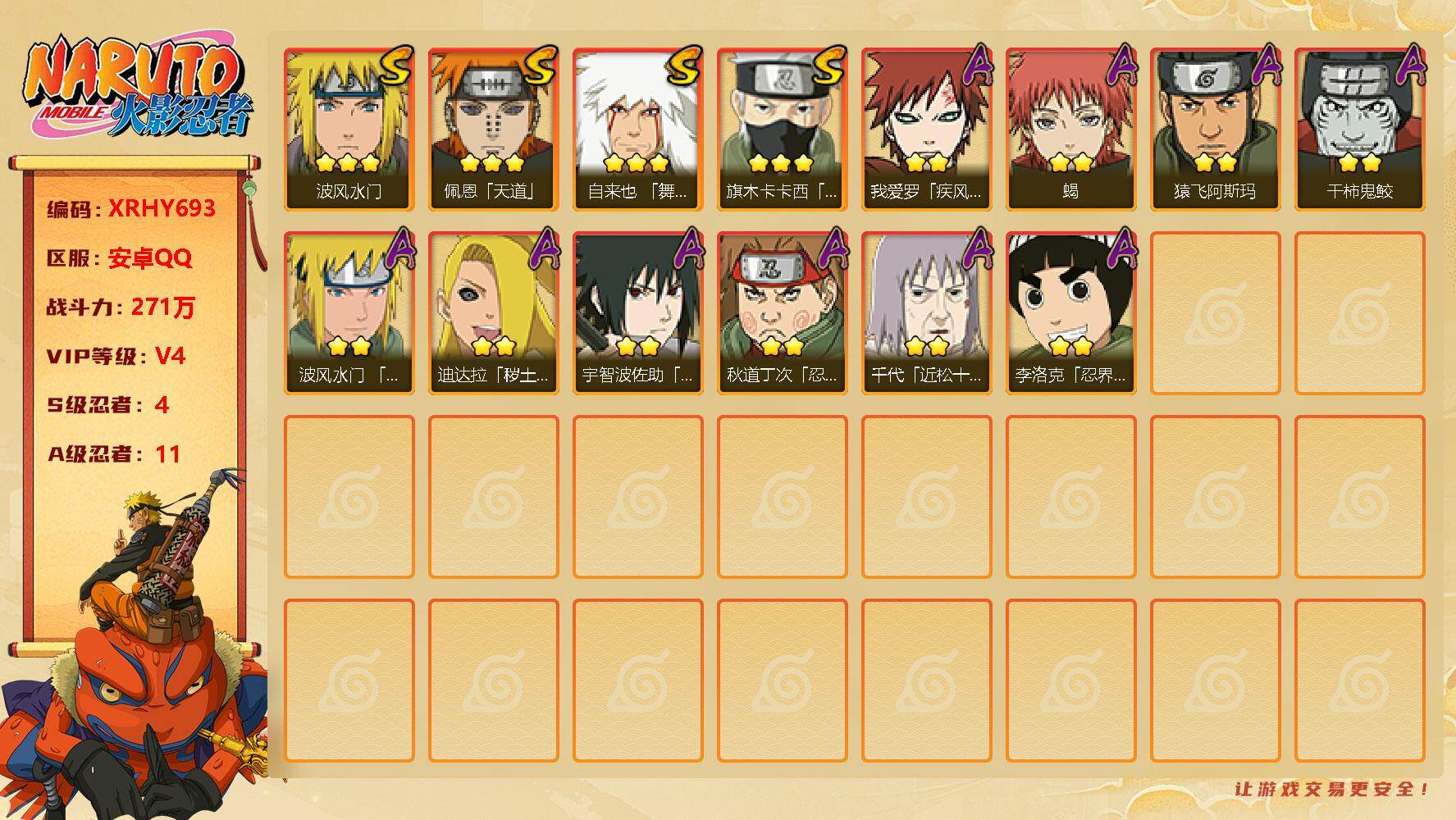Open the 李洛克「忍界」ninja card

tap(1070, 313)
